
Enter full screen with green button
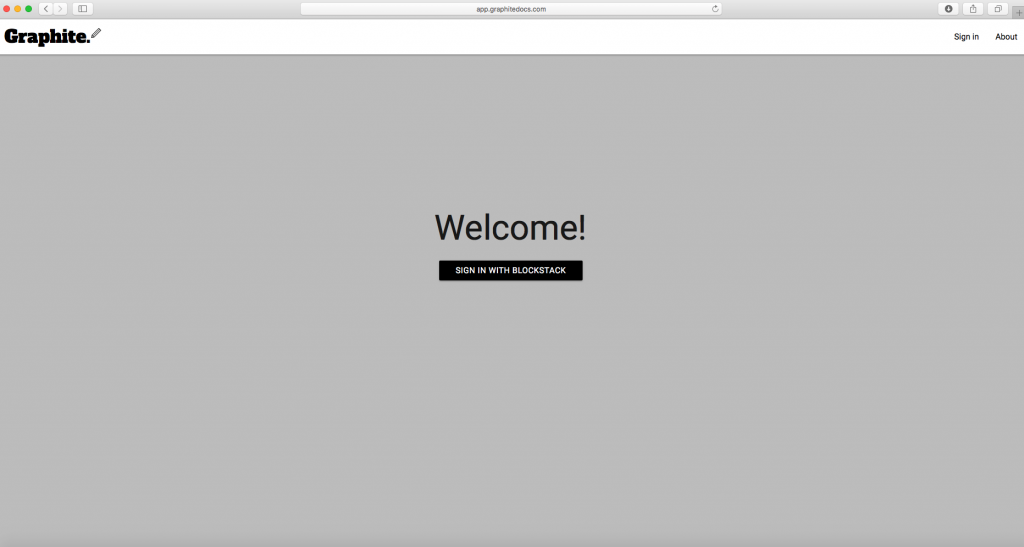pos(29,8)
